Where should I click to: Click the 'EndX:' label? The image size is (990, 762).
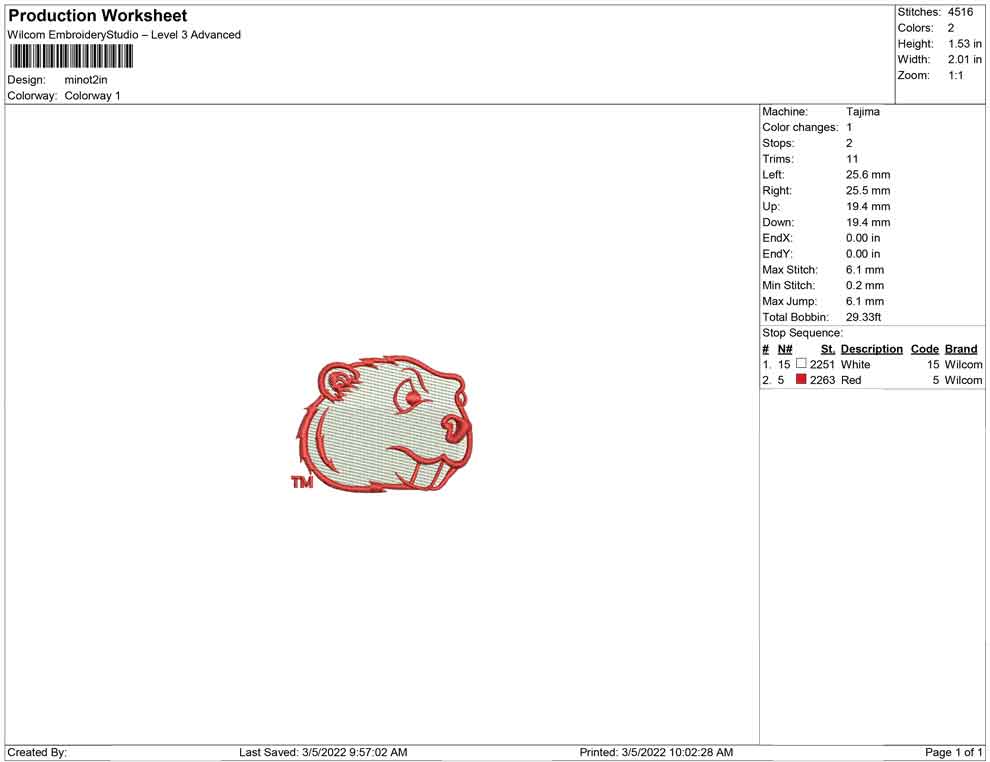pyautogui.click(x=777, y=238)
